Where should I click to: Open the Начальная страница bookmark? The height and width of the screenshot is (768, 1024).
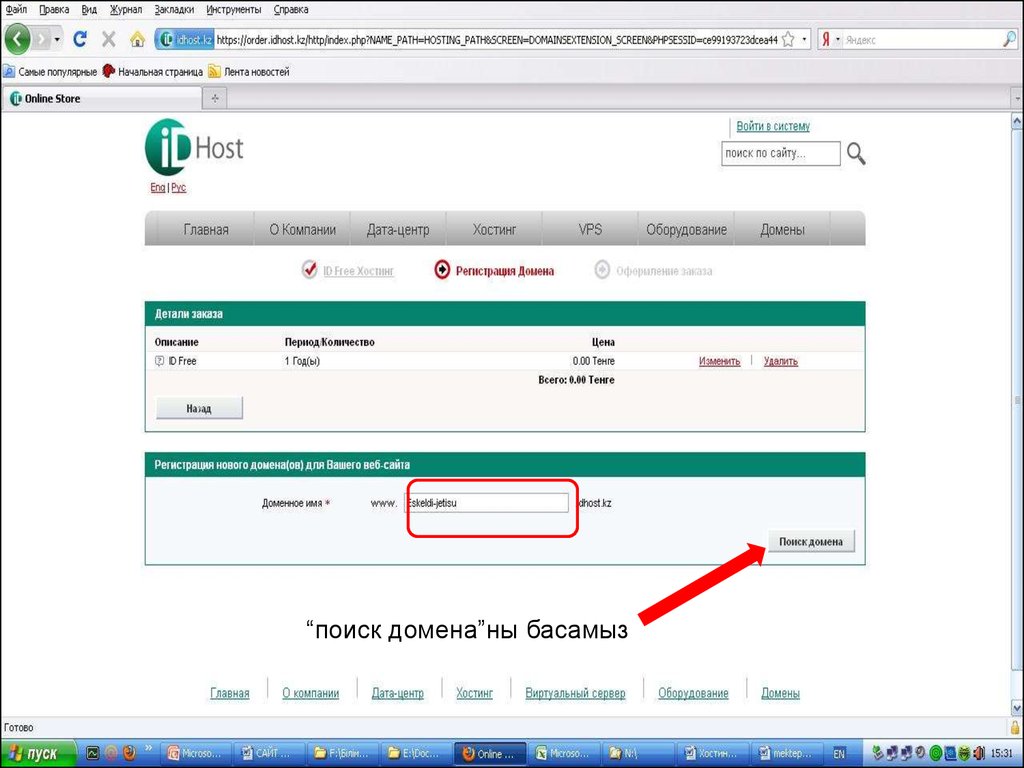153,72
